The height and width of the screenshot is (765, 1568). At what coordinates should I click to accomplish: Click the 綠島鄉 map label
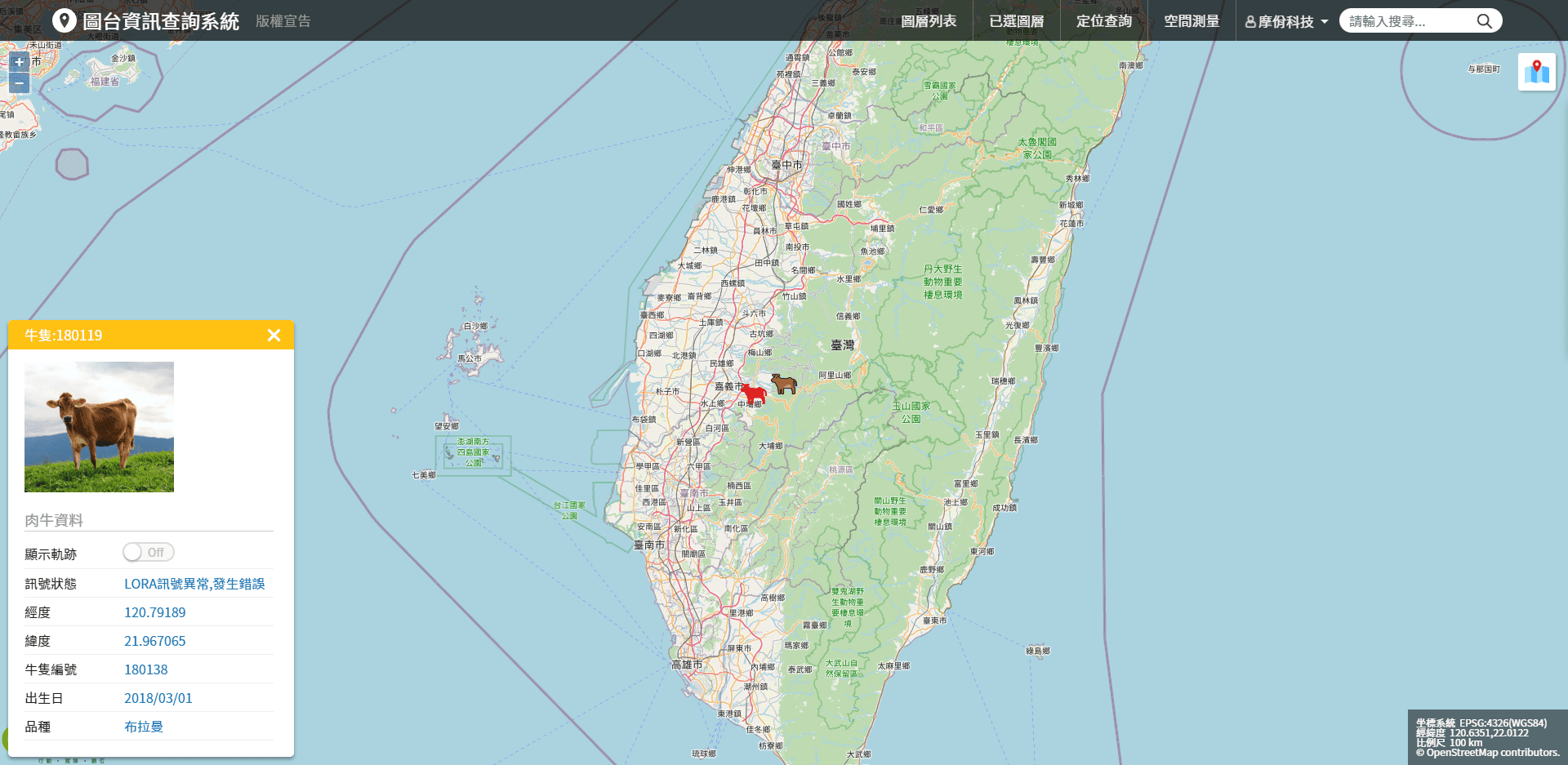coord(1038,651)
